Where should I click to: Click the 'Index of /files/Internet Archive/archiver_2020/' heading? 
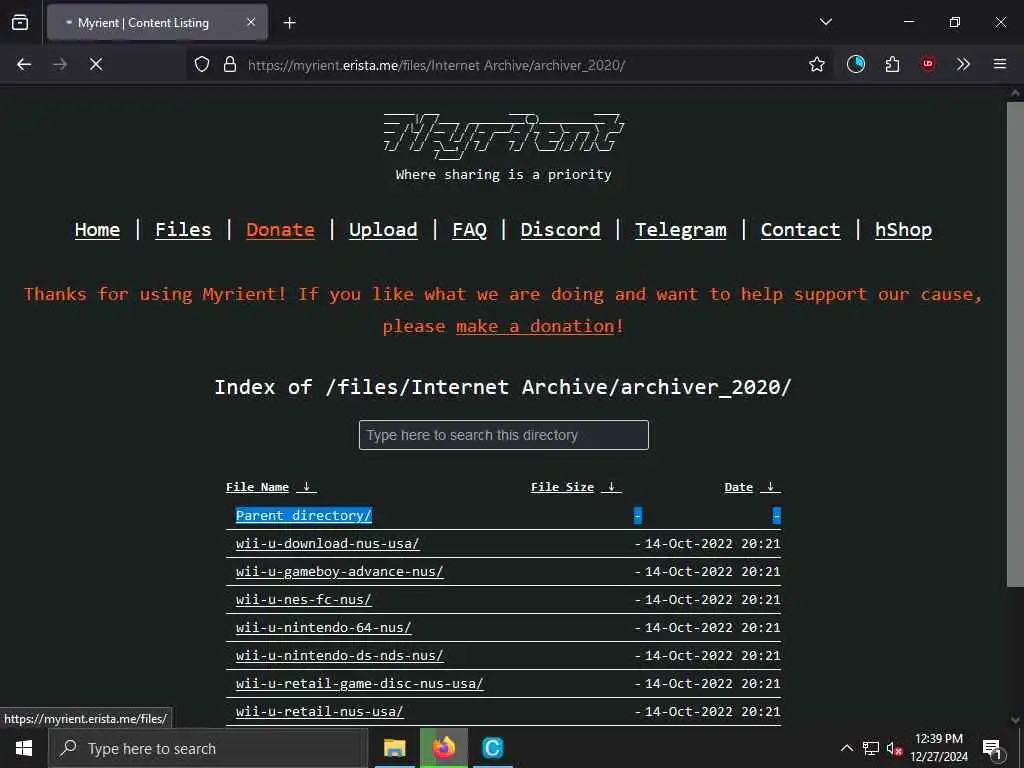coord(503,387)
